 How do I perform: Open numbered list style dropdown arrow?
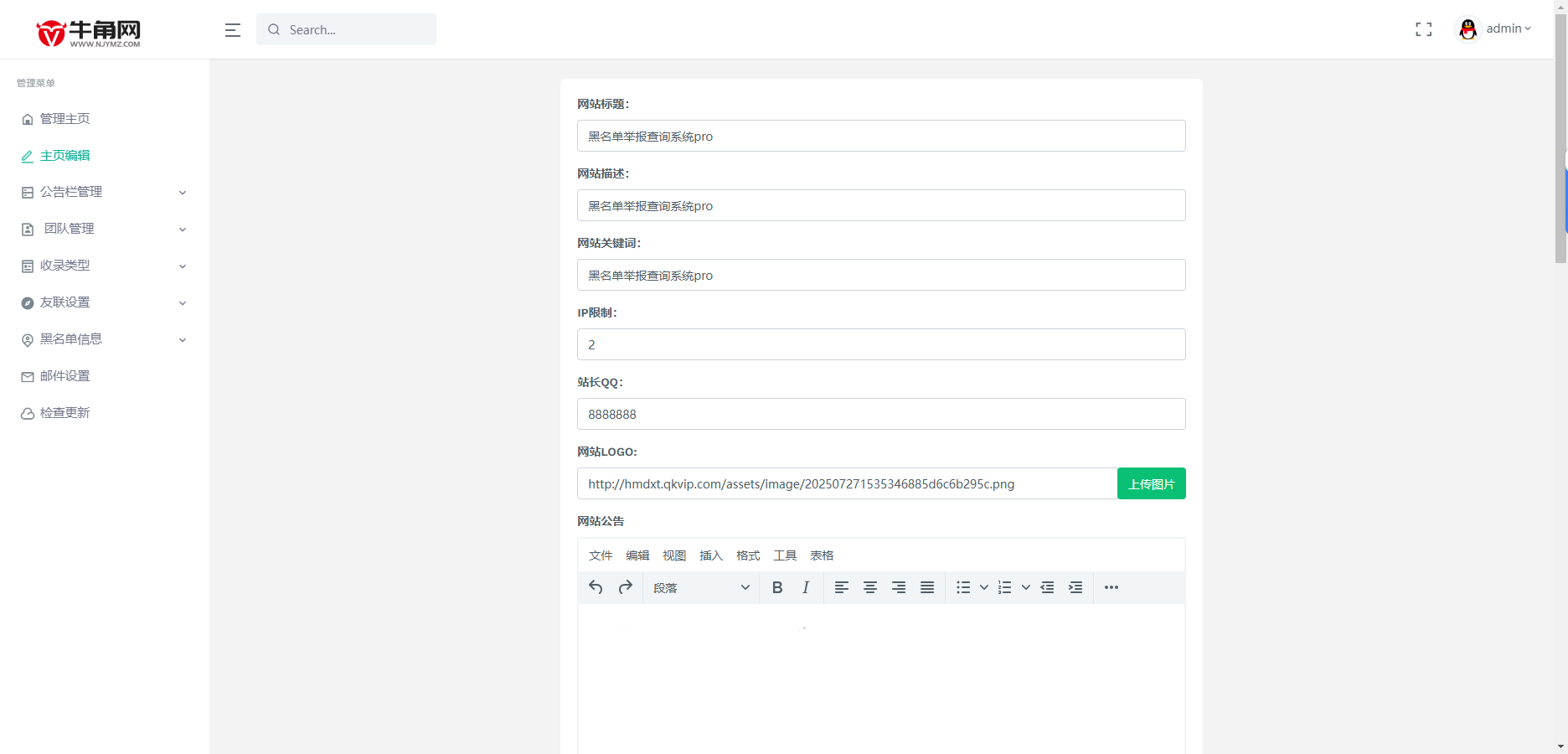(x=1026, y=587)
